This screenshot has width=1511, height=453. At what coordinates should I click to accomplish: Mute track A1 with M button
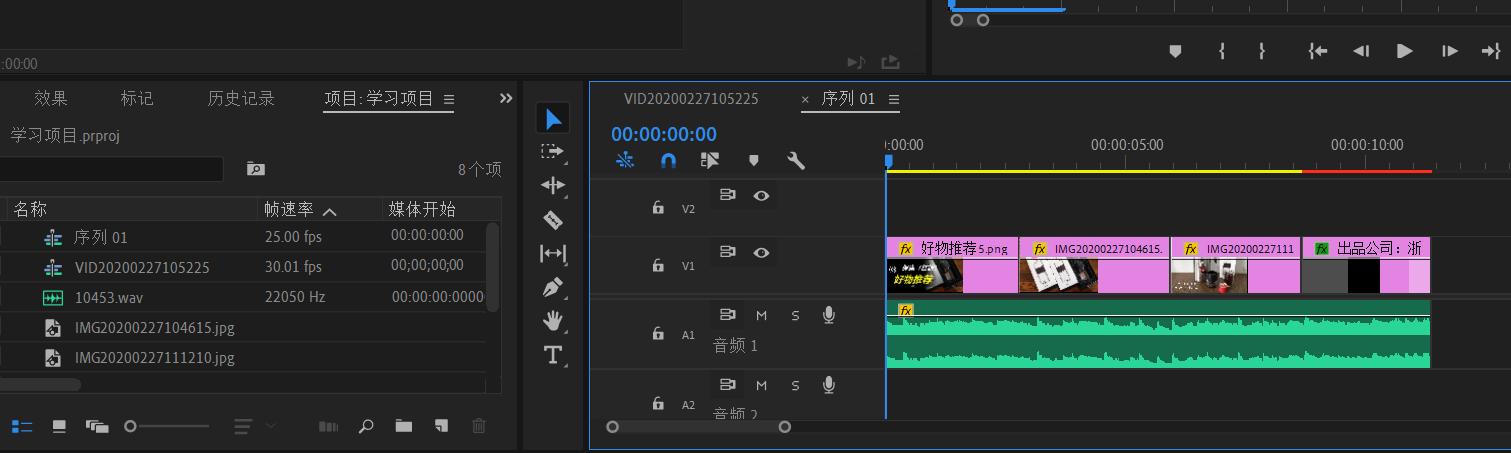[761, 315]
